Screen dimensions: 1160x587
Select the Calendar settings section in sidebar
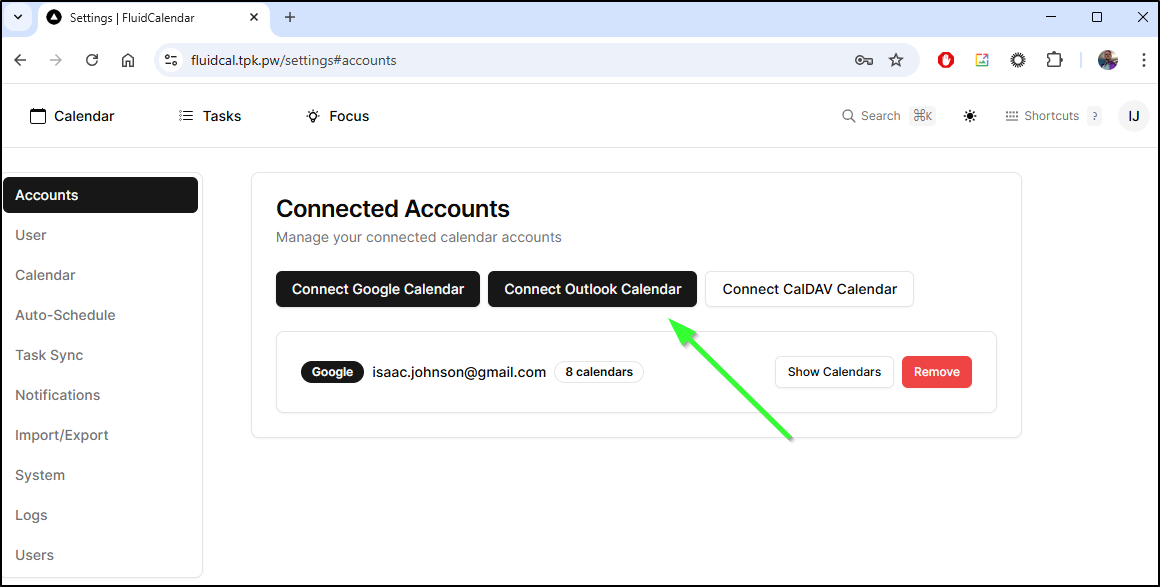[101, 275]
